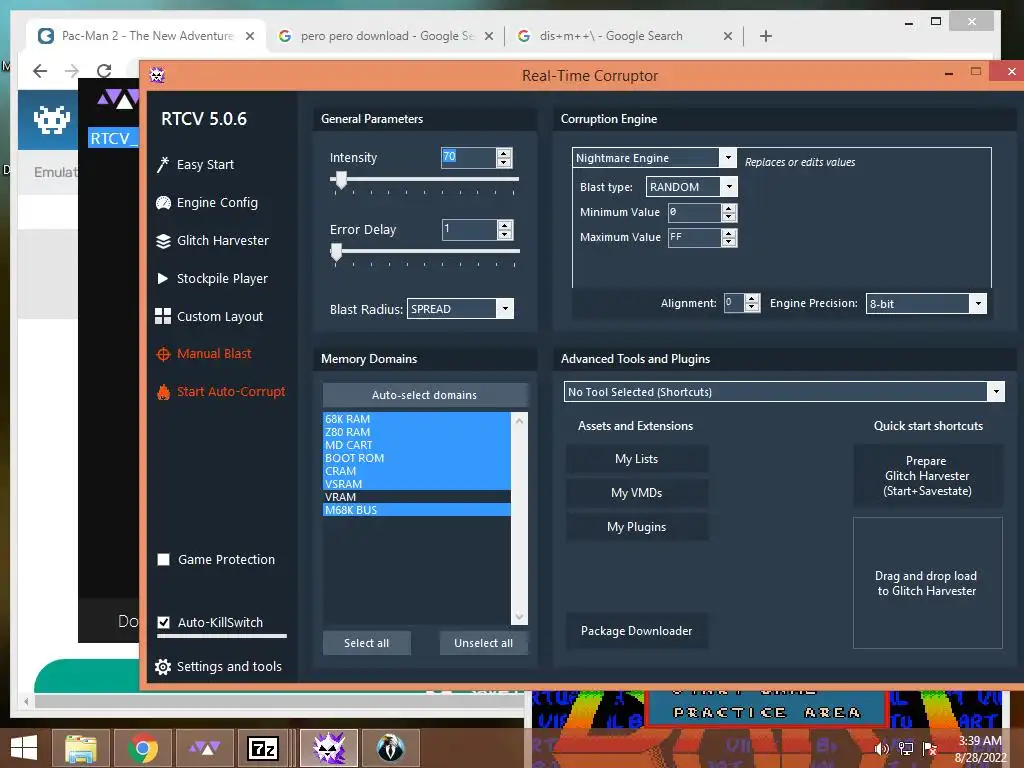
Task: Click Intensity value input field
Action: click(x=468, y=157)
